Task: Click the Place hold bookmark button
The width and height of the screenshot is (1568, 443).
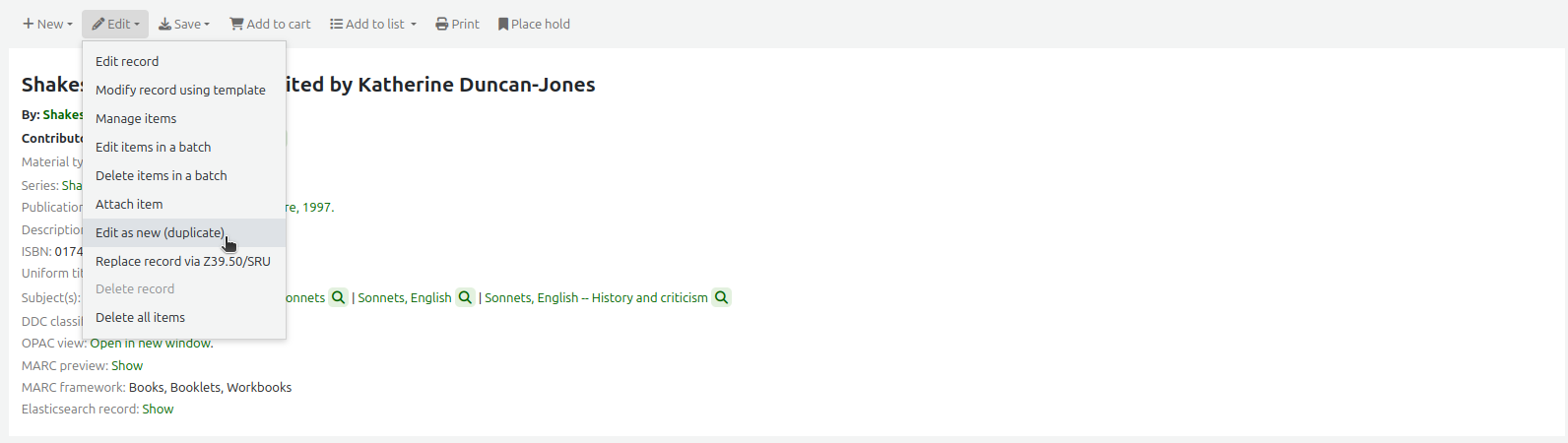Action: 534,24
